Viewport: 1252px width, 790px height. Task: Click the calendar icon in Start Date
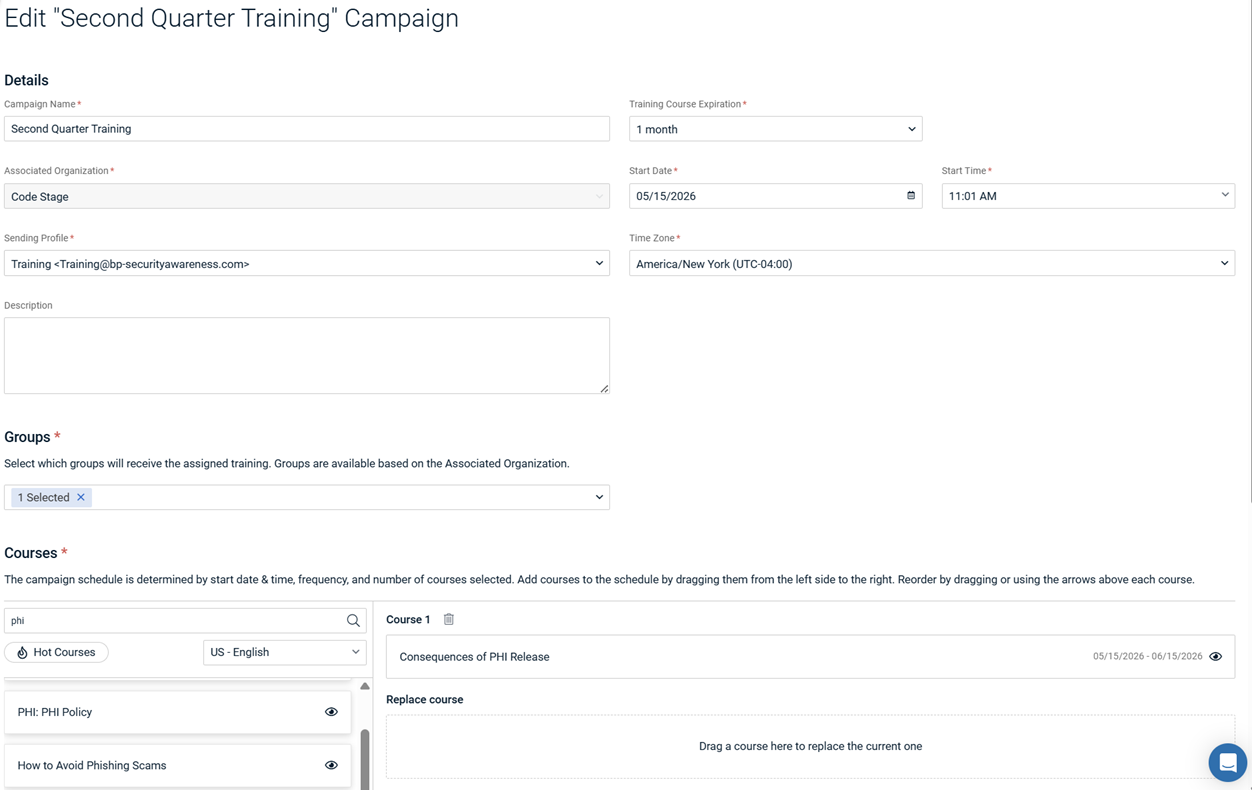911,196
